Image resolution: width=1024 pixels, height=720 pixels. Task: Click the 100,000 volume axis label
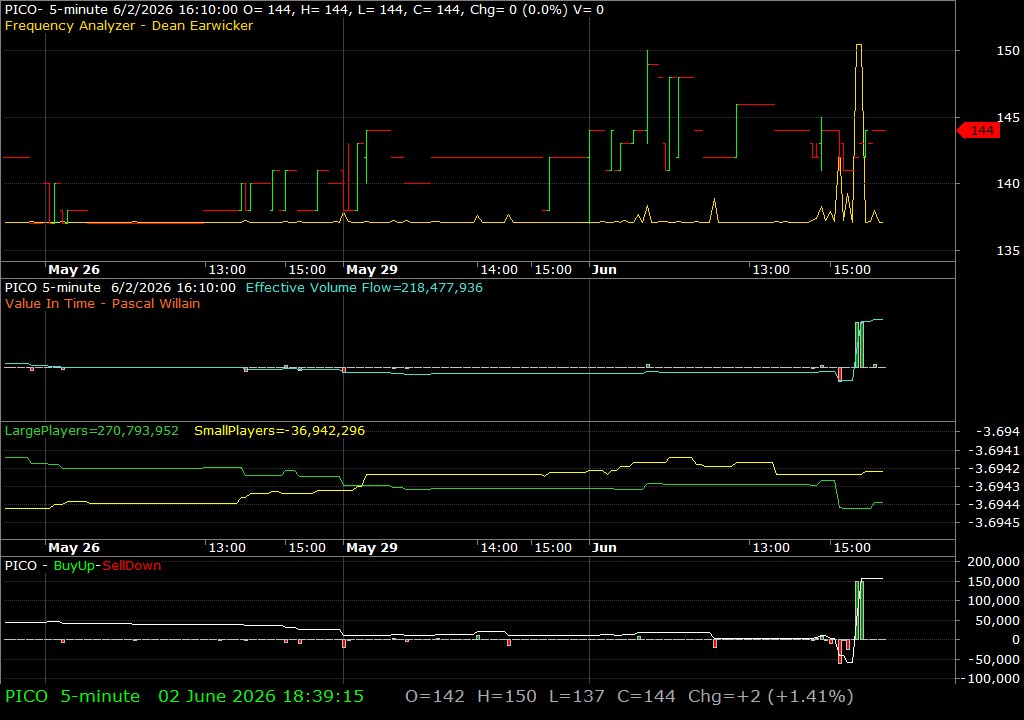(993, 600)
